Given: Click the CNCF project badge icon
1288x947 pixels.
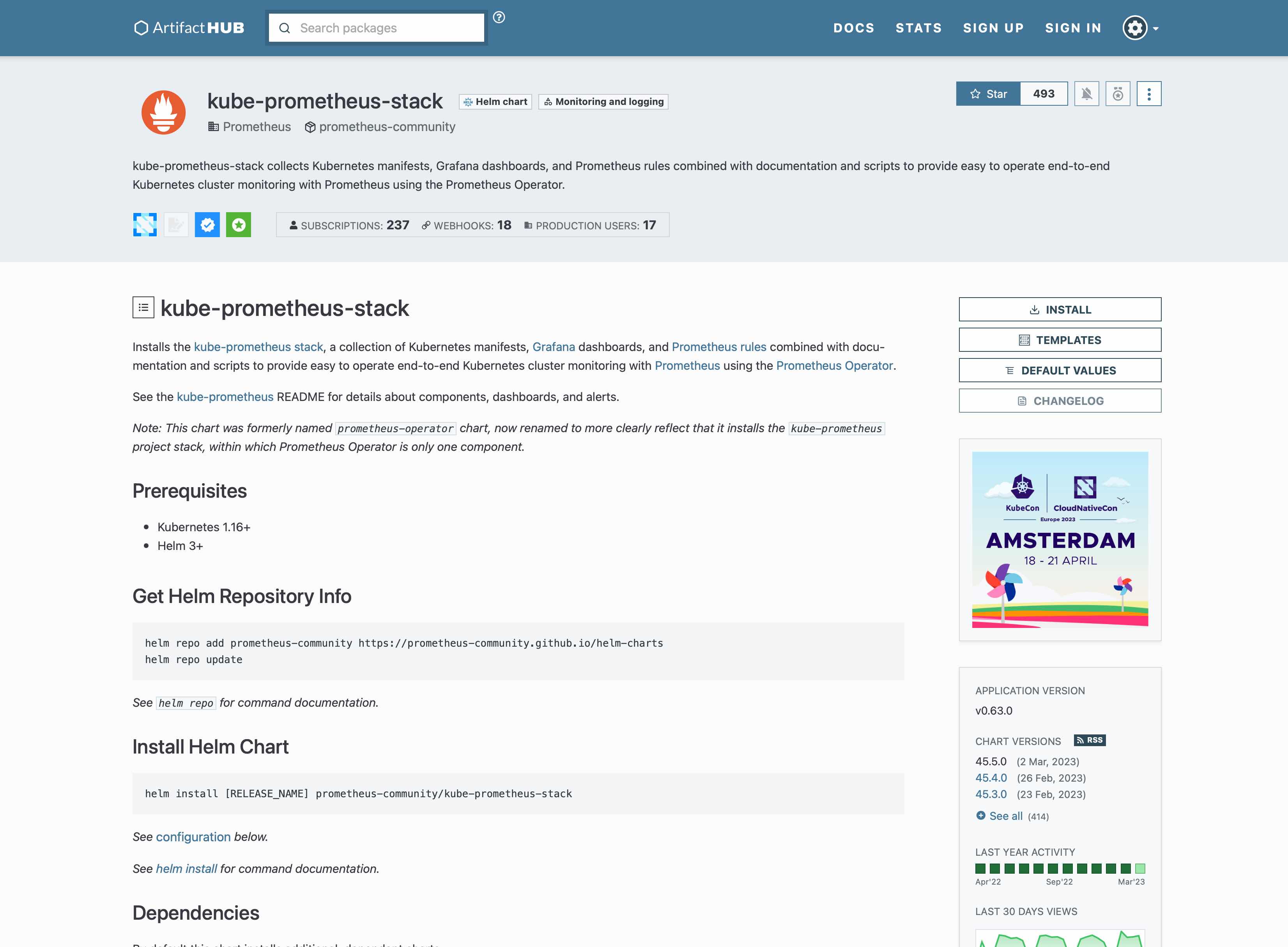Looking at the screenshot, I should (x=145, y=225).
